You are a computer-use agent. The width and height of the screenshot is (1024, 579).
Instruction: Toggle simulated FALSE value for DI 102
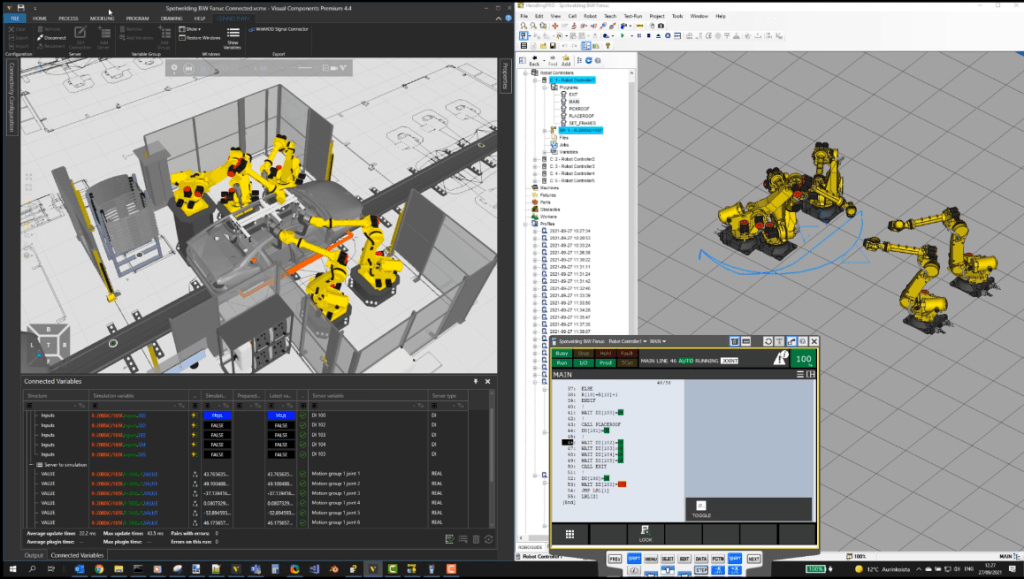[217, 425]
